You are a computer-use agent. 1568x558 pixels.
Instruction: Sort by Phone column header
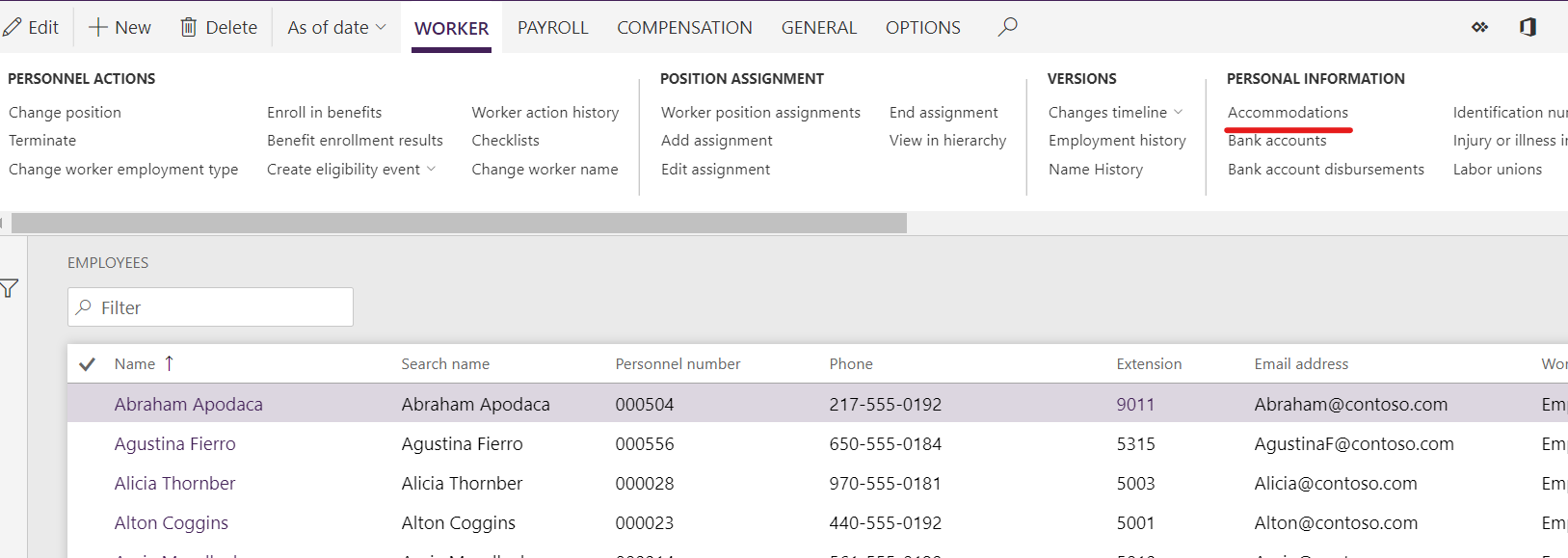851,363
